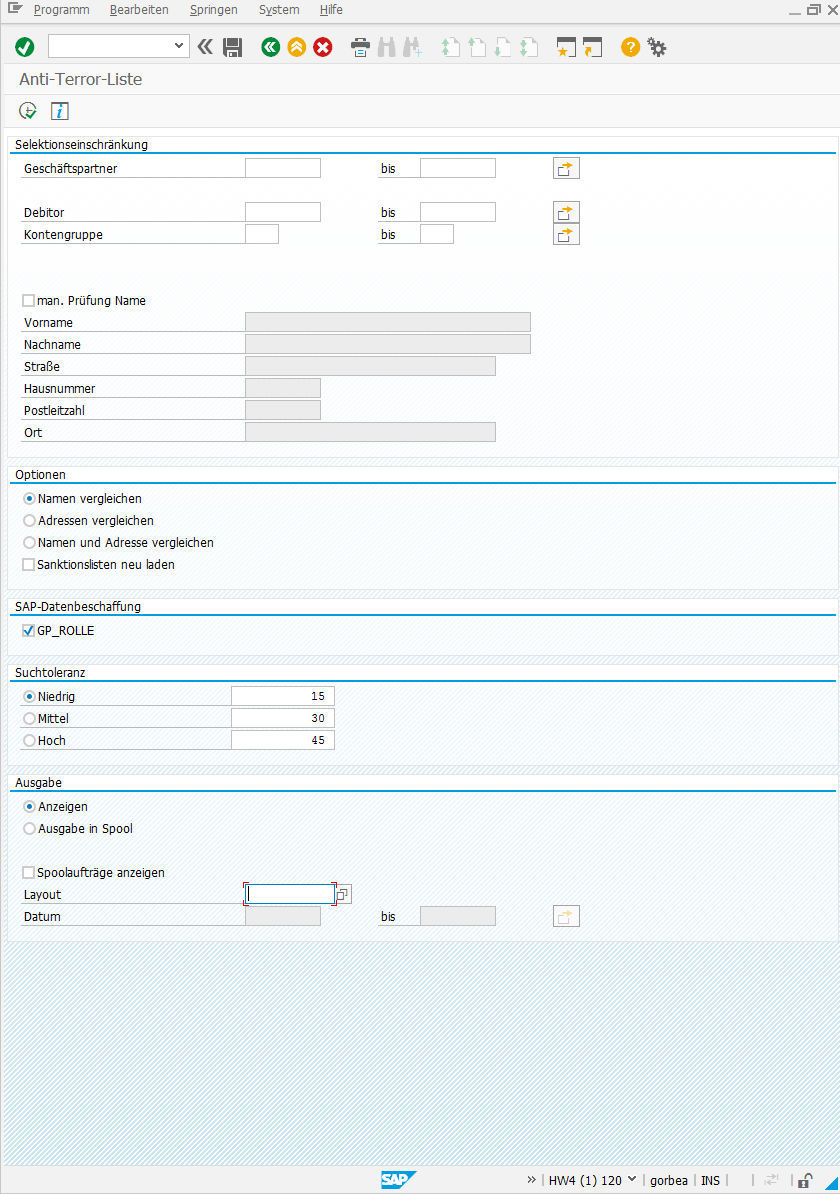Image resolution: width=840 pixels, height=1194 pixels.
Task: Open the HW4 system dropdown in status bar
Action: [x=633, y=1180]
